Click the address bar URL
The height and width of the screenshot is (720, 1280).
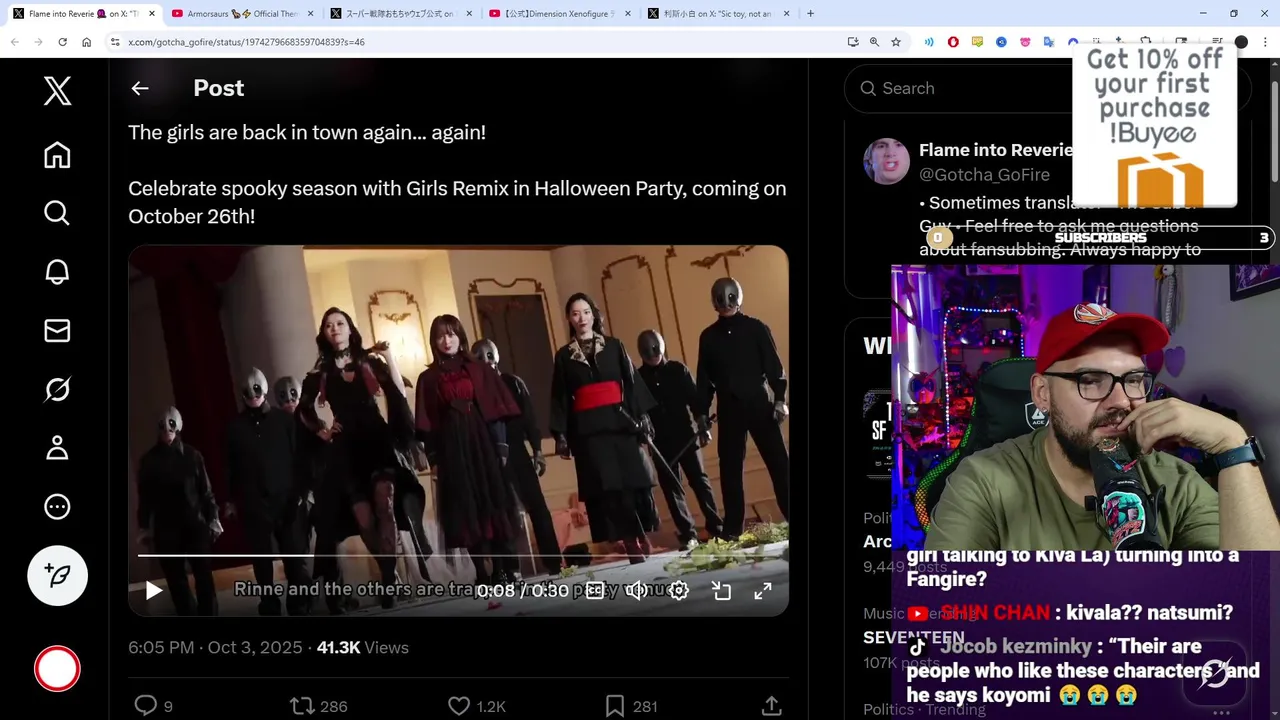pyautogui.click(x=246, y=42)
